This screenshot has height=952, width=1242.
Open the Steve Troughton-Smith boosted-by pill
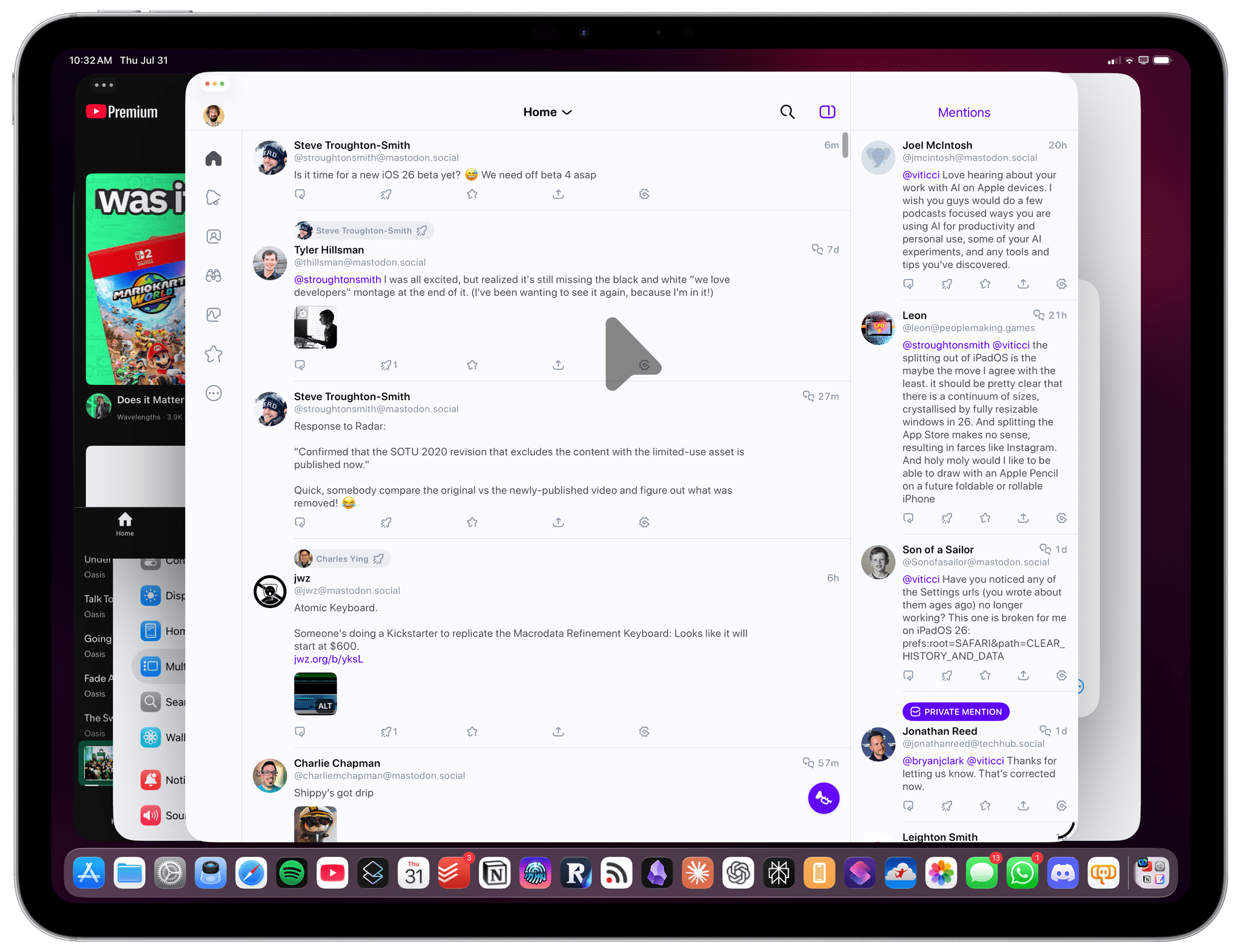coord(364,230)
